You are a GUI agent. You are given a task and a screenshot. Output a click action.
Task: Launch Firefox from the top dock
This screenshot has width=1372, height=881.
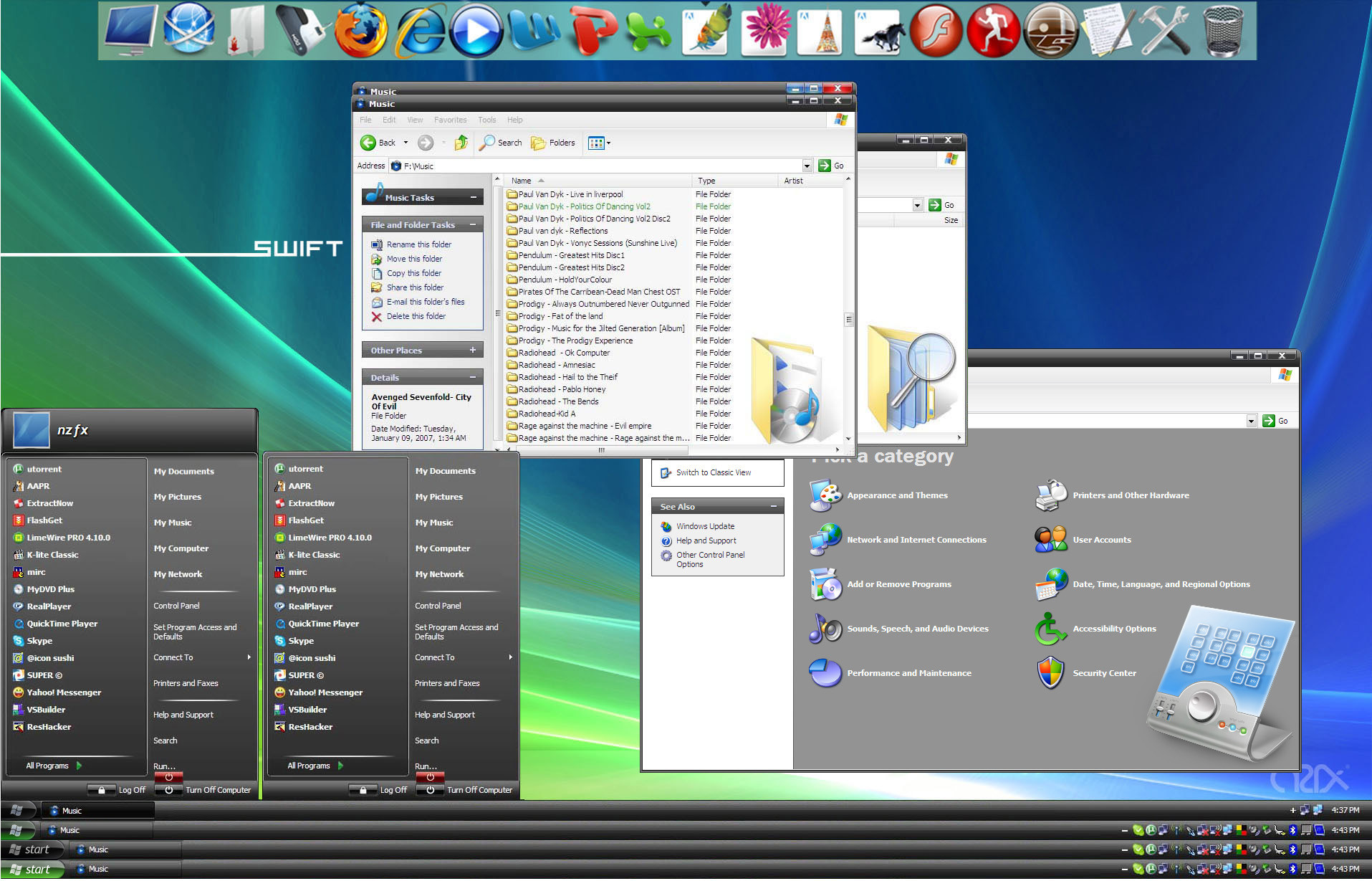pos(360,30)
